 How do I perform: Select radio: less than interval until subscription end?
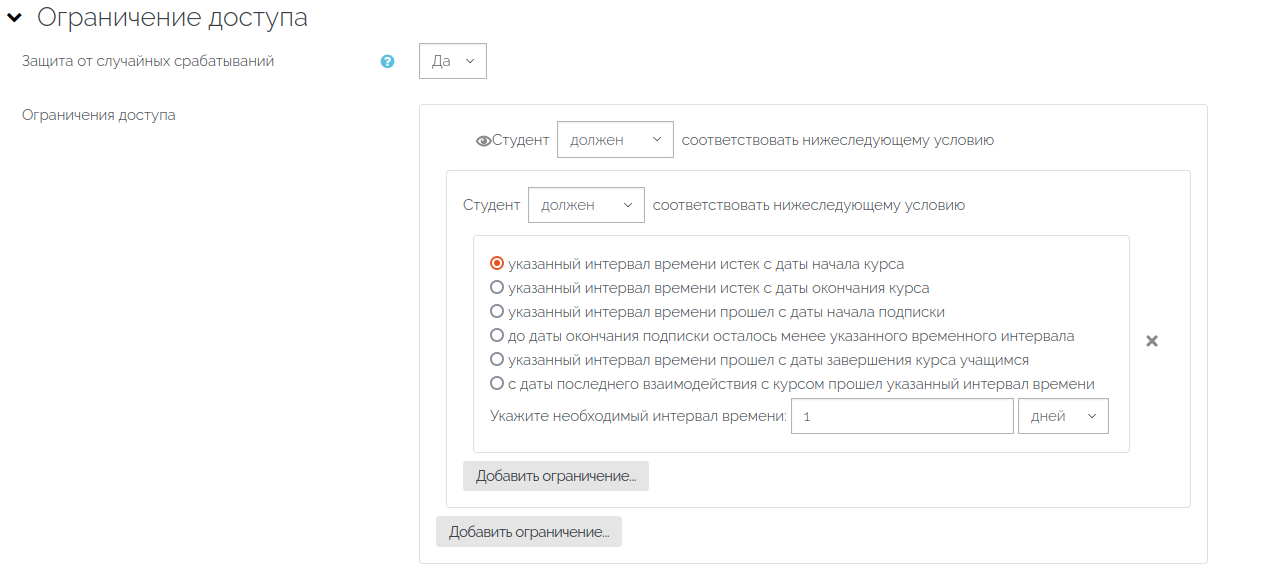pyautogui.click(x=497, y=336)
